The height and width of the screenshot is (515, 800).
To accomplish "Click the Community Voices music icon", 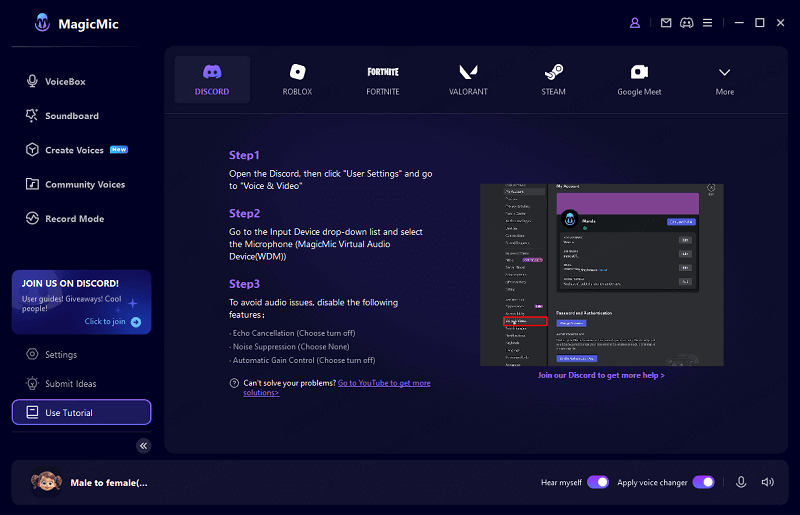I will tap(32, 184).
